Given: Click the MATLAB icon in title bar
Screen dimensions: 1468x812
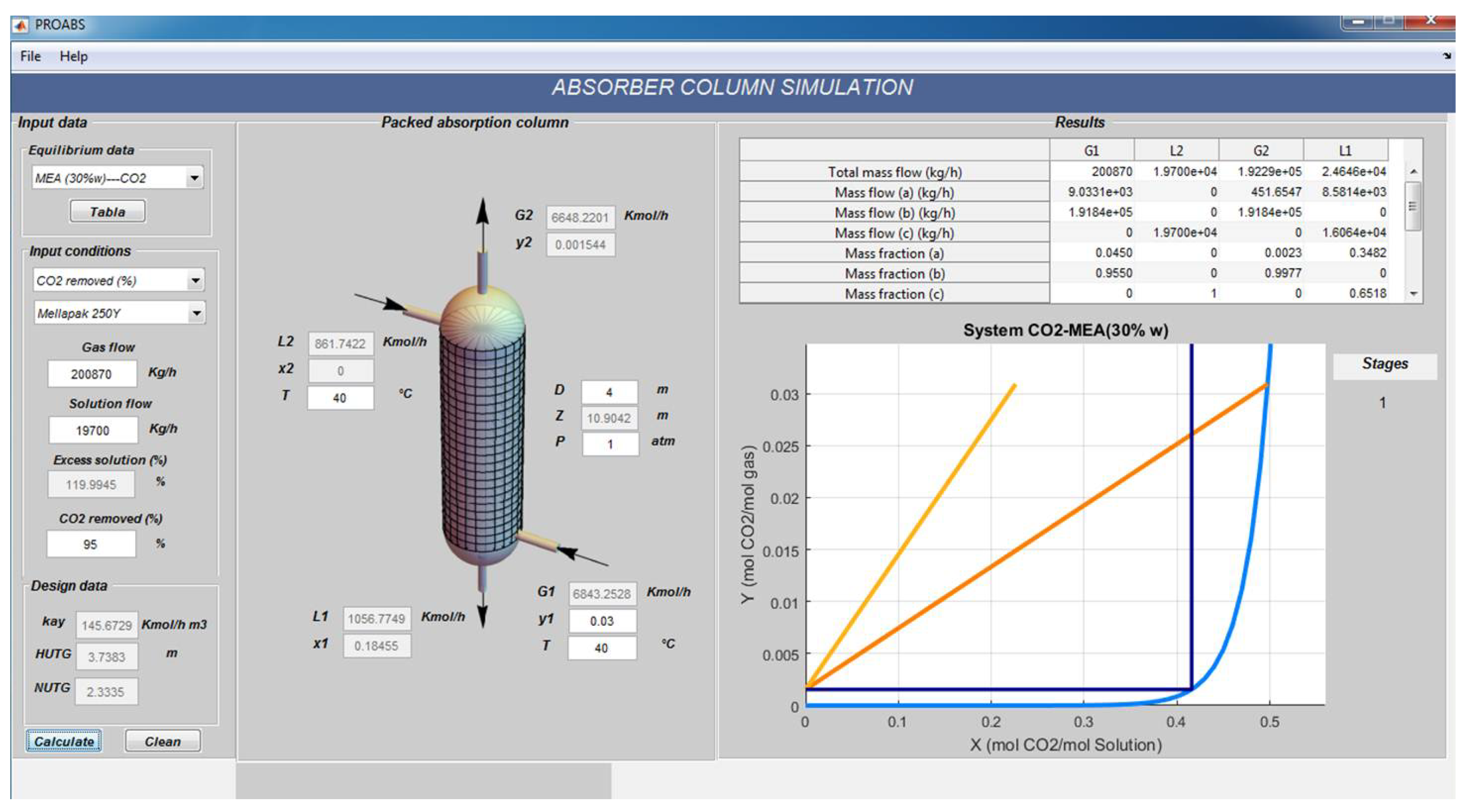Looking at the screenshot, I should point(21,25).
